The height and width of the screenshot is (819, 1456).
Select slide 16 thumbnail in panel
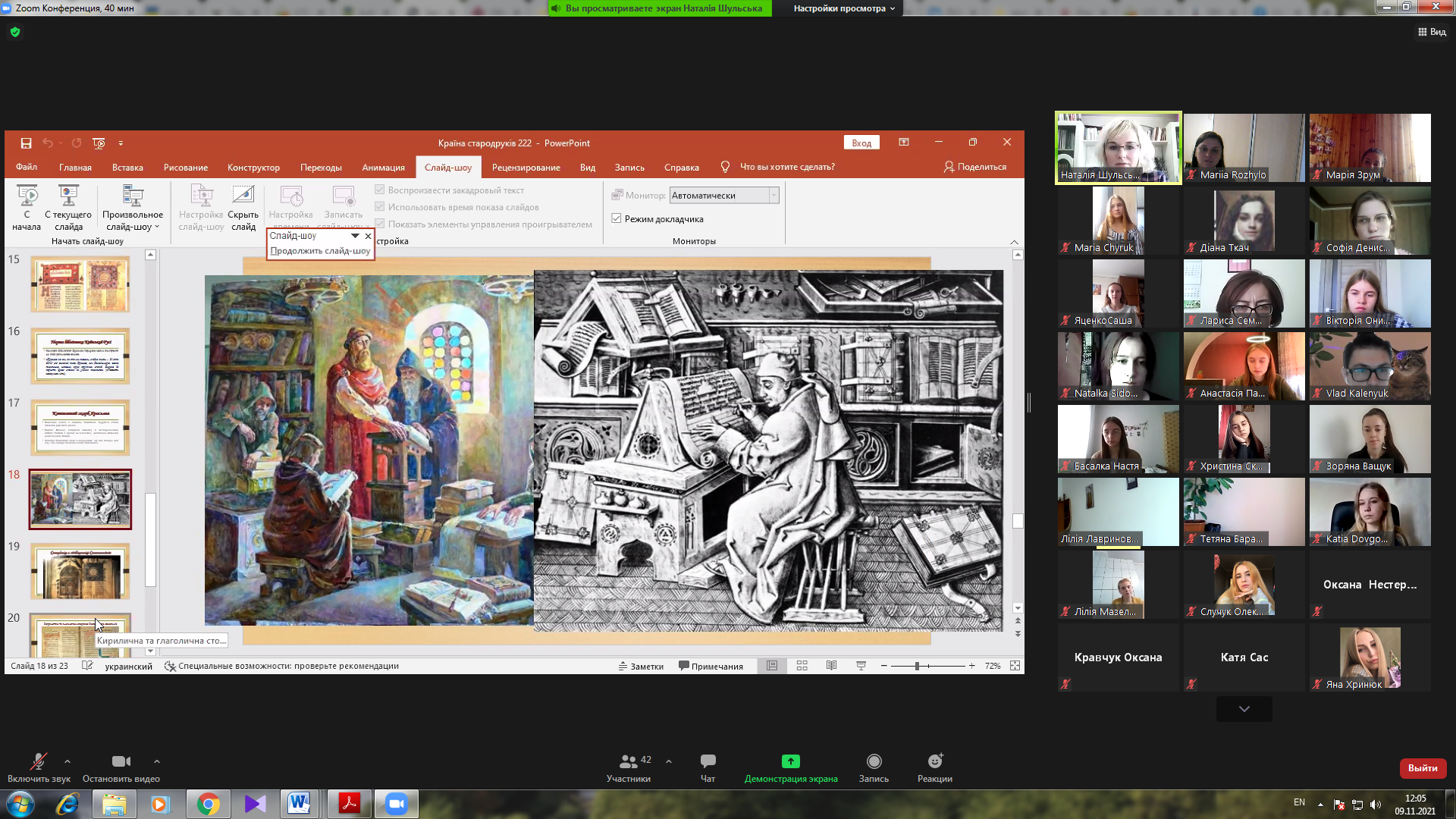coord(80,356)
